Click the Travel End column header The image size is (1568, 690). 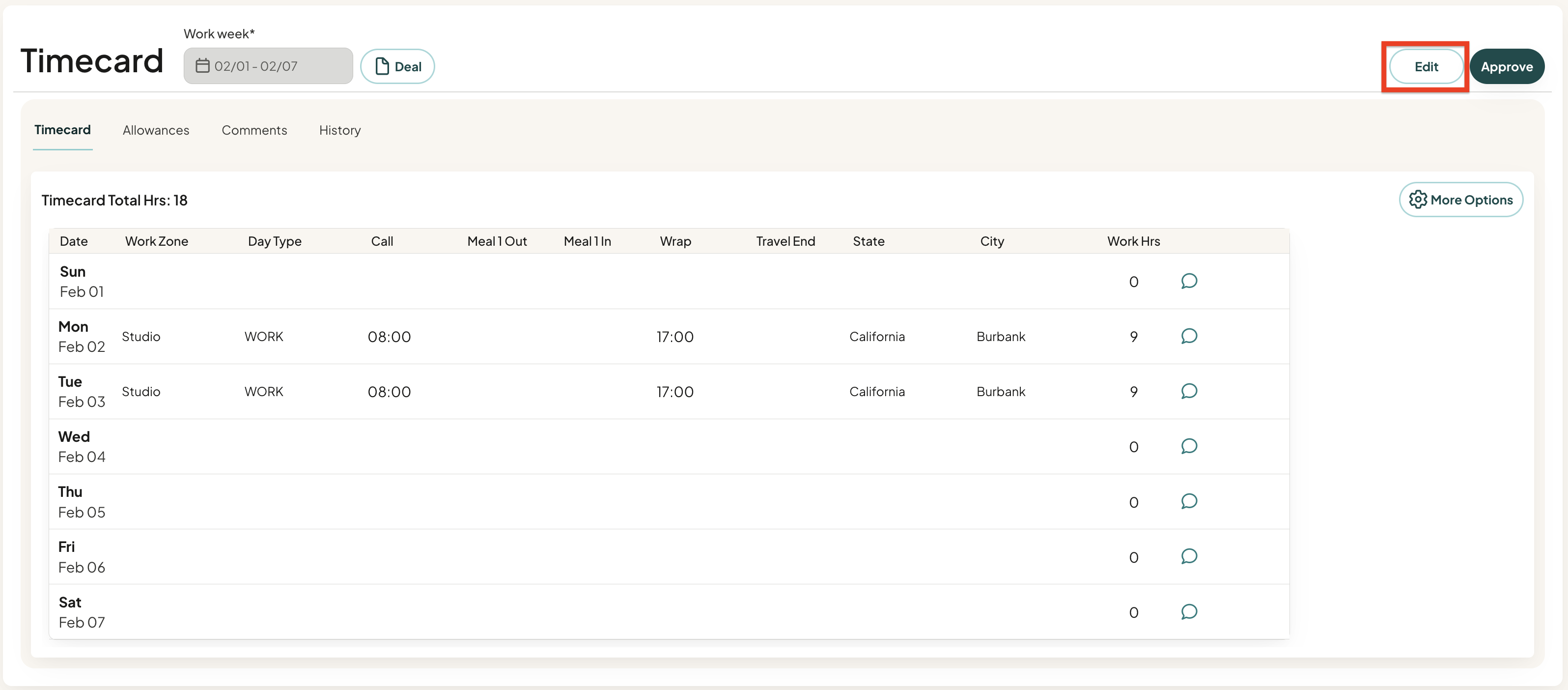[785, 241]
